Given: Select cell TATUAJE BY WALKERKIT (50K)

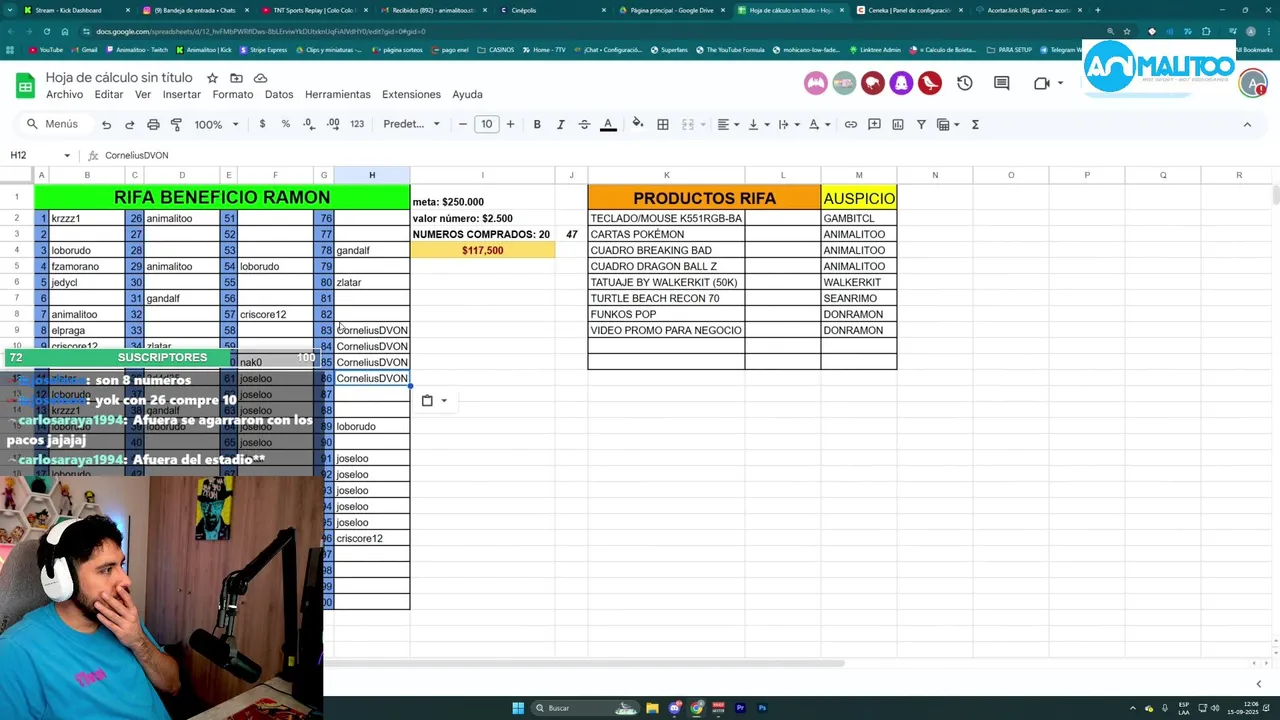Looking at the screenshot, I should tap(666, 282).
